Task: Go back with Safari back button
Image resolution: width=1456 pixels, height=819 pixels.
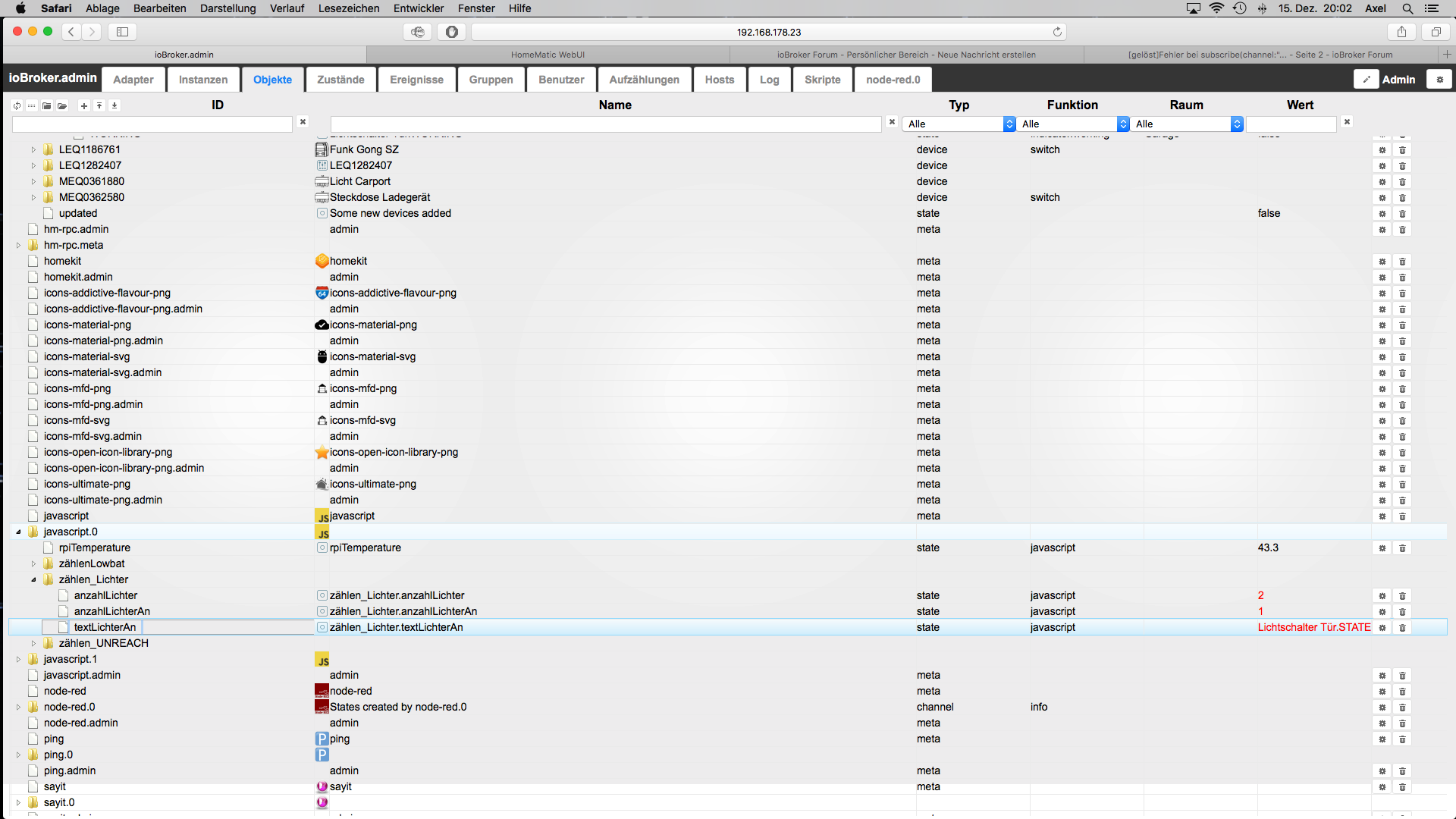Action: coord(71,32)
